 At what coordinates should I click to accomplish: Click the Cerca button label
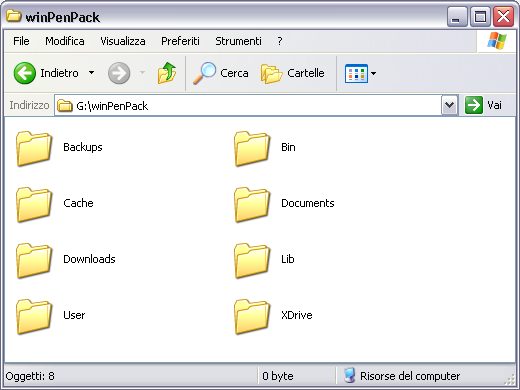[x=234, y=73]
